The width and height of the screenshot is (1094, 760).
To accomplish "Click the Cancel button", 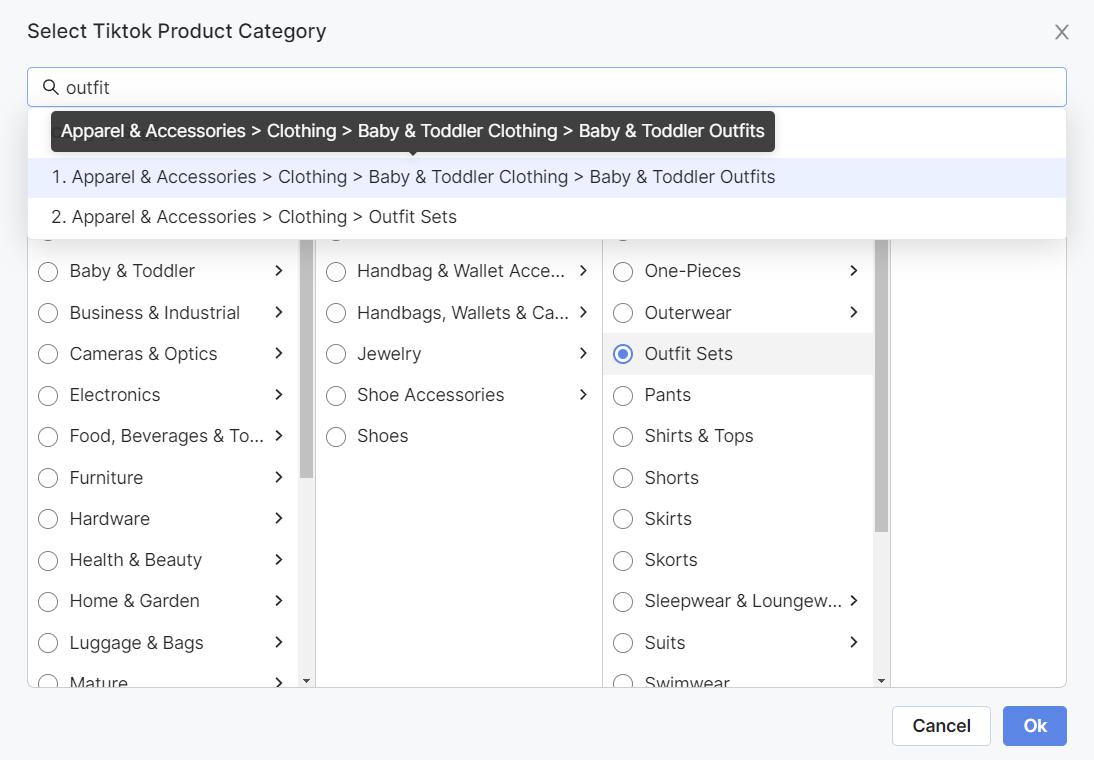I will click(941, 726).
